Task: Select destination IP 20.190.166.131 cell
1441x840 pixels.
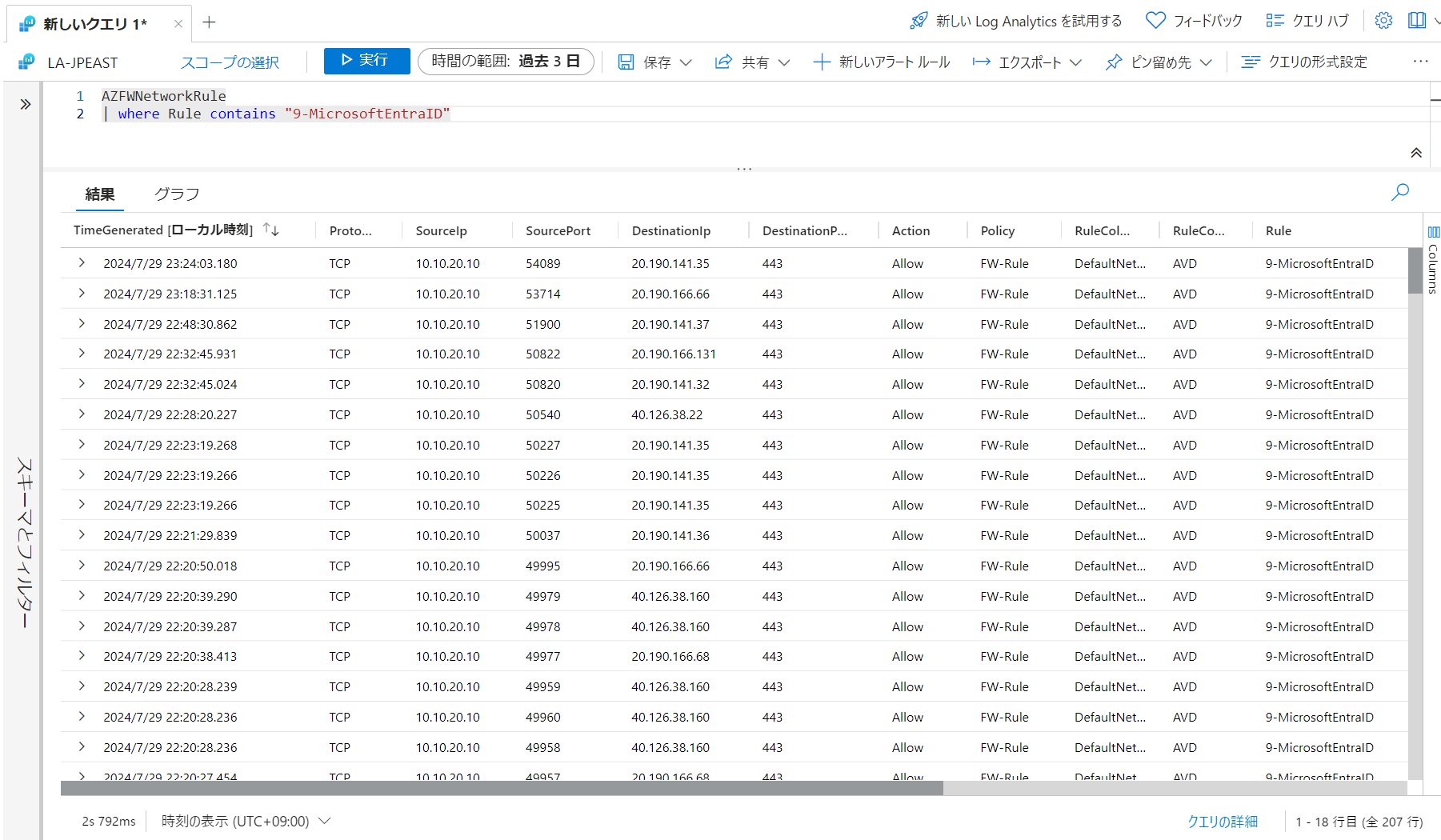Action: [x=674, y=354]
